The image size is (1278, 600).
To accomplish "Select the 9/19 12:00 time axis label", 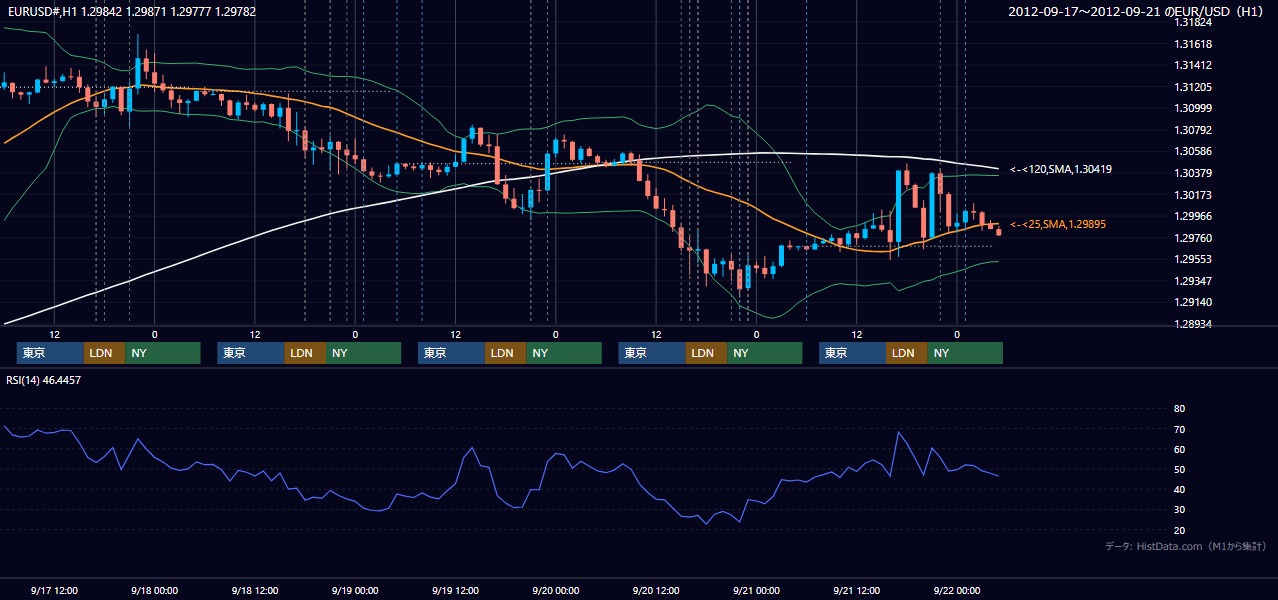I will pos(455,590).
